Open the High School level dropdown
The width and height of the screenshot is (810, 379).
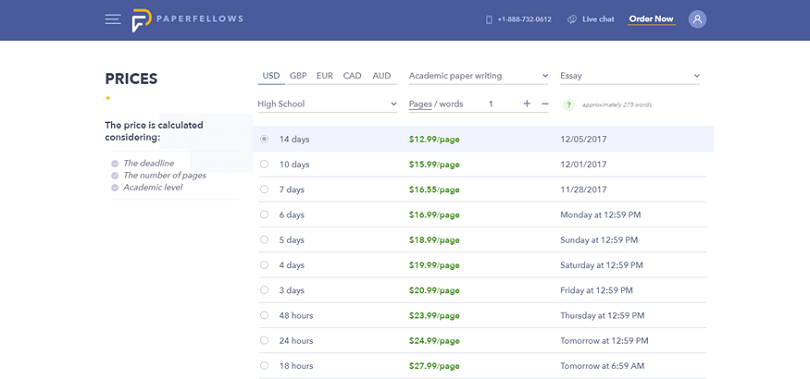[327, 104]
